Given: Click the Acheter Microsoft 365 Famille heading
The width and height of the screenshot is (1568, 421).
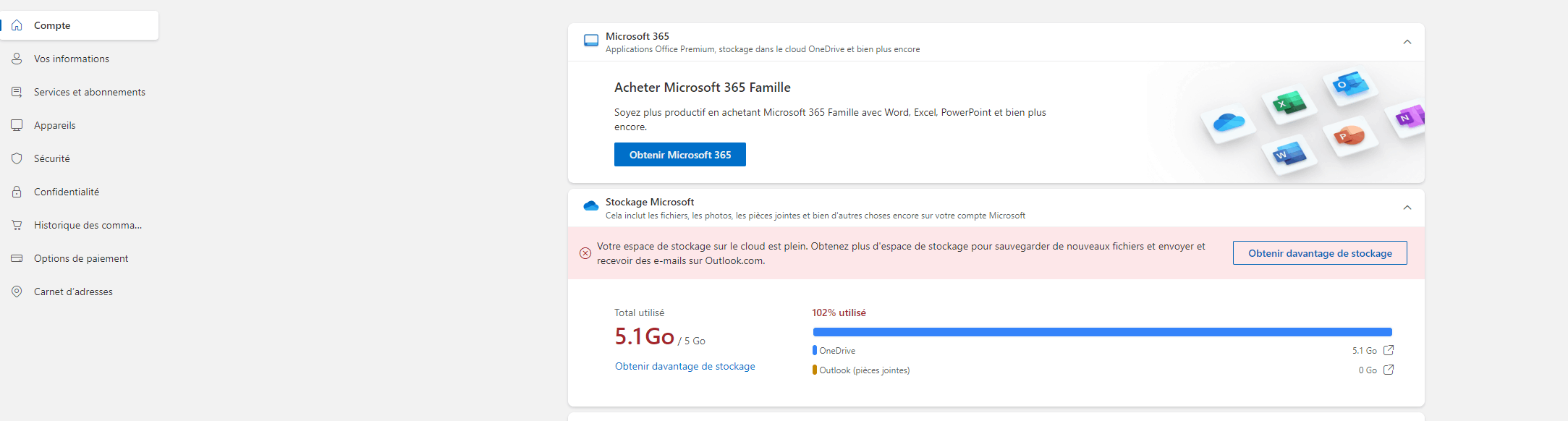Looking at the screenshot, I should click(x=703, y=88).
